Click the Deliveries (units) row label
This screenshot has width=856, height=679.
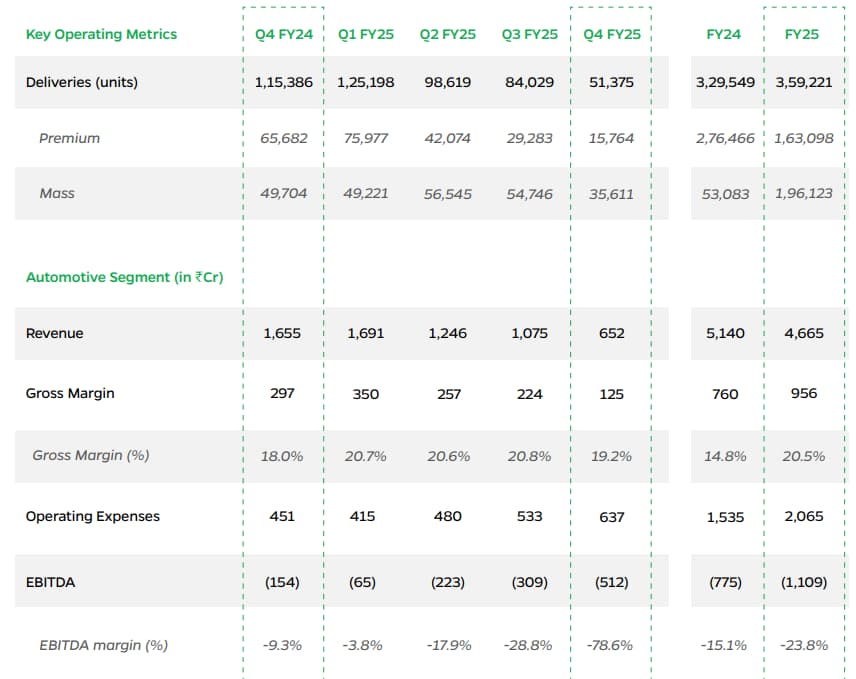pos(82,82)
